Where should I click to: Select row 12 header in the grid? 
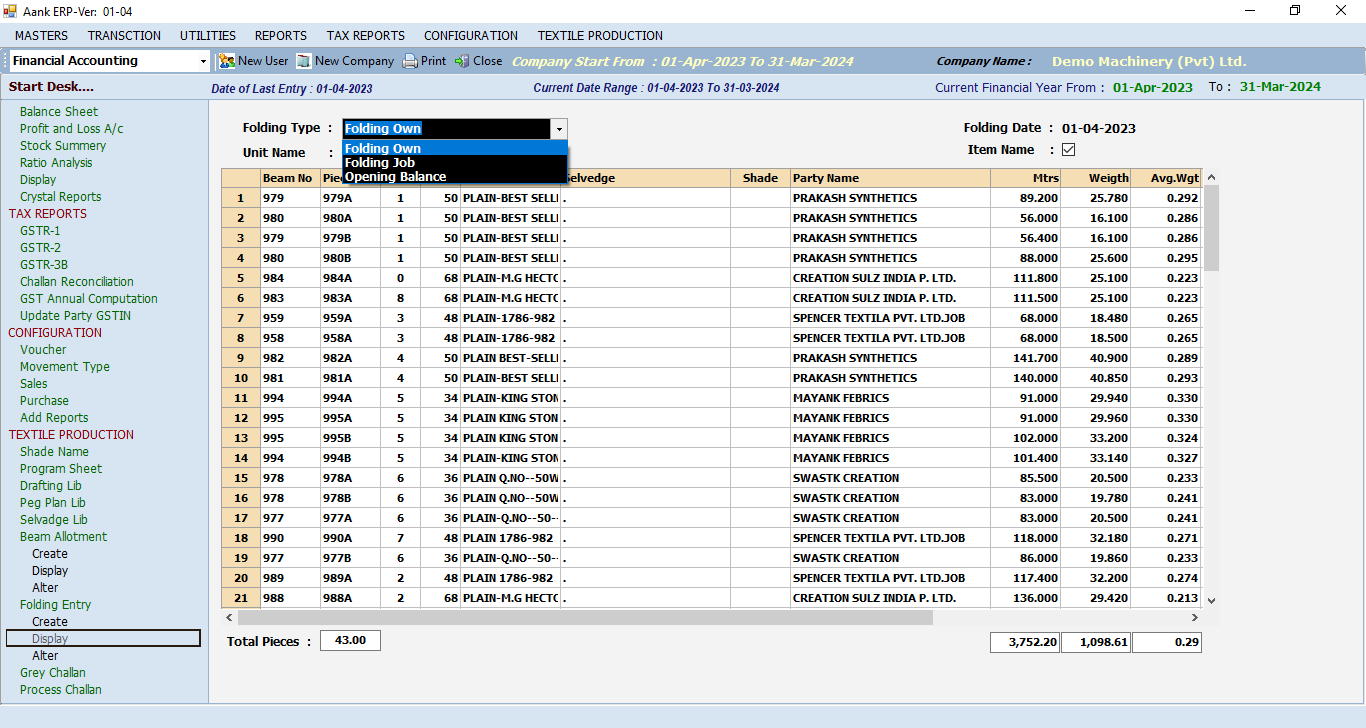[241, 418]
